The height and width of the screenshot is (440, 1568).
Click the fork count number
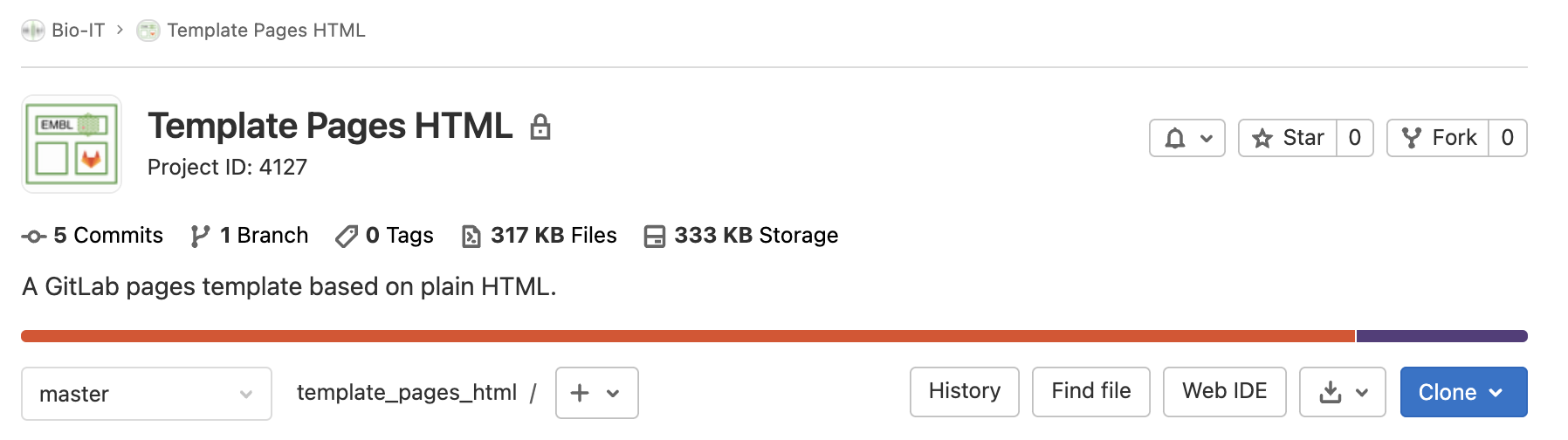(1508, 138)
